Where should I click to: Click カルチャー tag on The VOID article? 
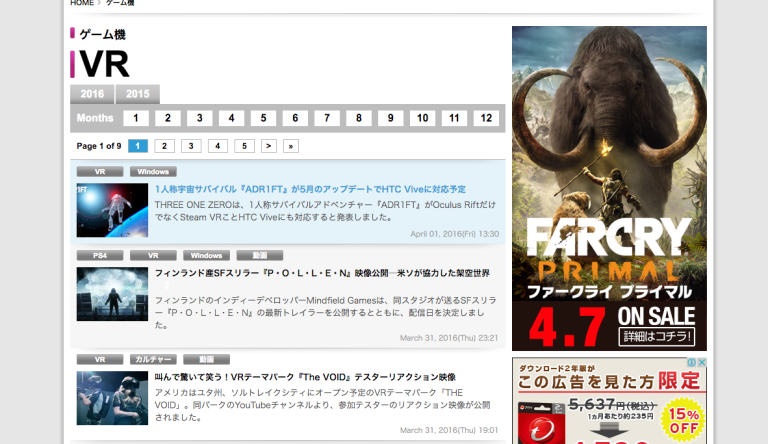[x=153, y=359]
